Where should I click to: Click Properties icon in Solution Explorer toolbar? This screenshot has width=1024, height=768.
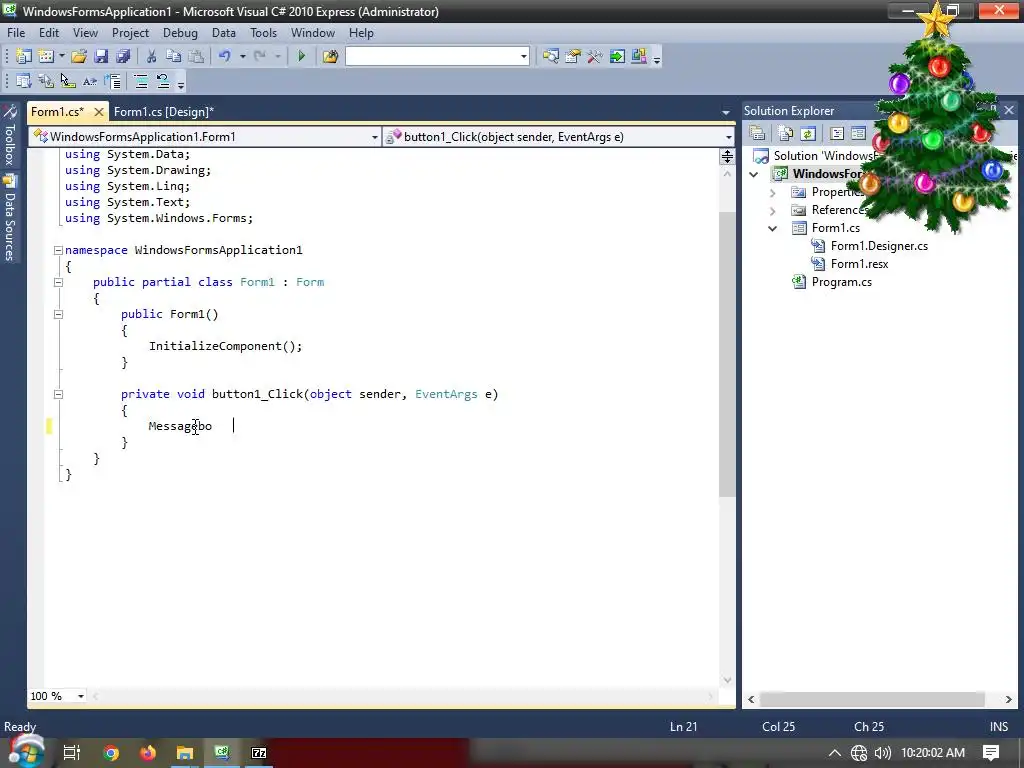pos(758,134)
